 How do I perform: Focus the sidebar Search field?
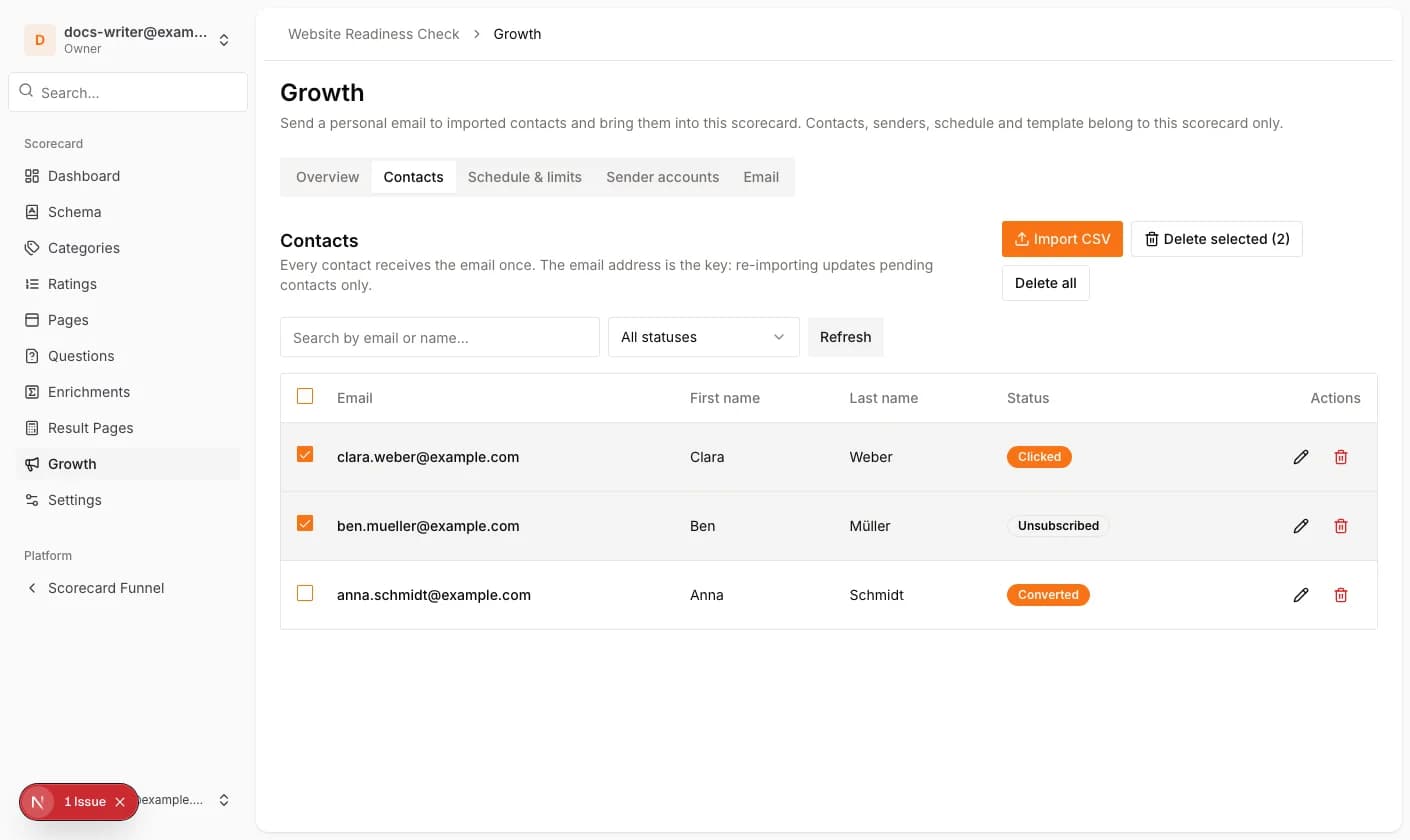point(128,92)
